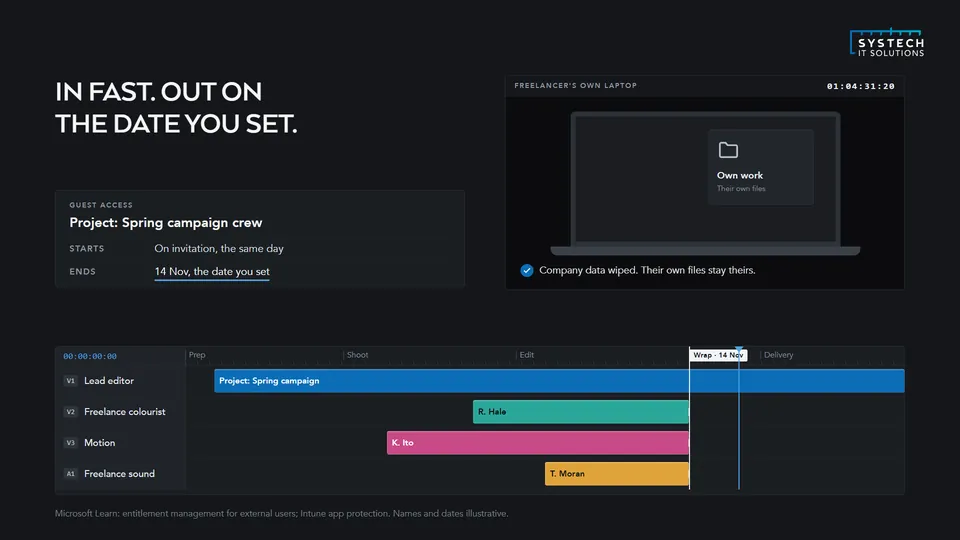Select the V2 track badge

pyautogui.click(x=70, y=412)
